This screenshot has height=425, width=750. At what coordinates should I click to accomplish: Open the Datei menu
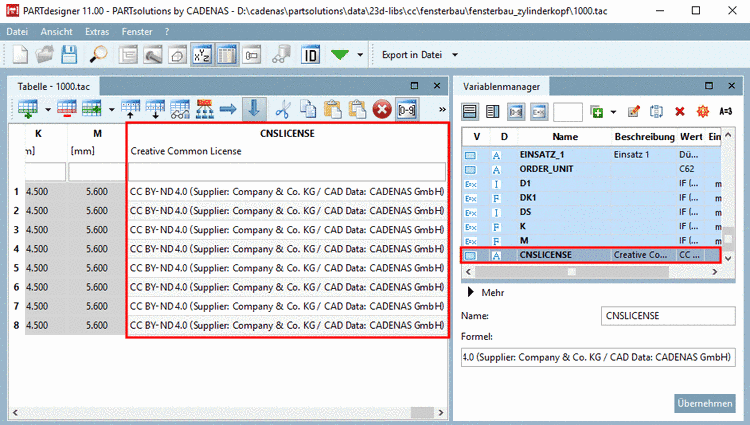[17, 32]
